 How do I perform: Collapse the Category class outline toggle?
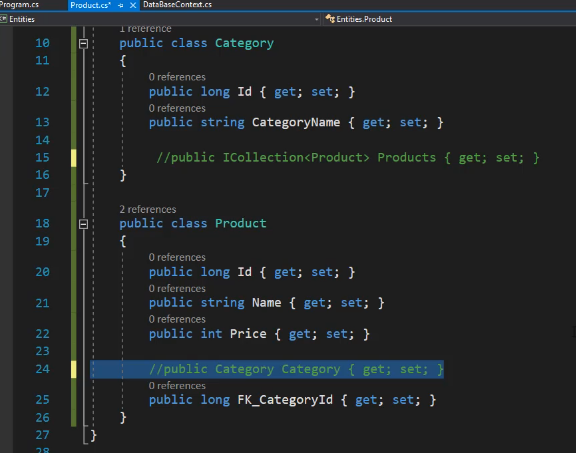click(x=83, y=44)
